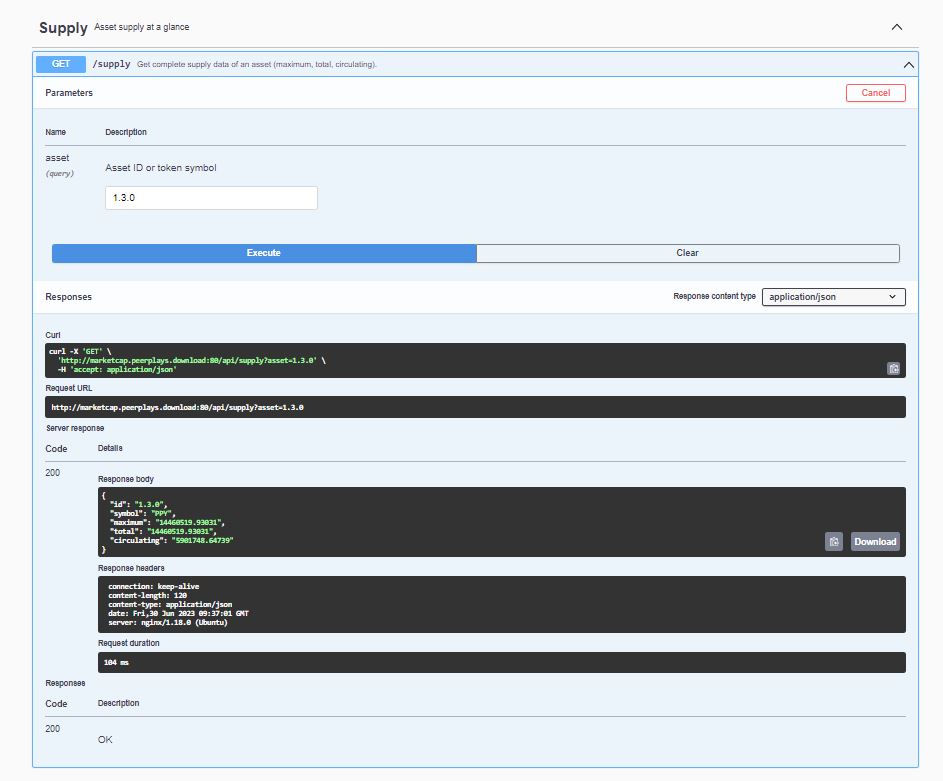
Task: Download the response body
Action: tap(875, 542)
